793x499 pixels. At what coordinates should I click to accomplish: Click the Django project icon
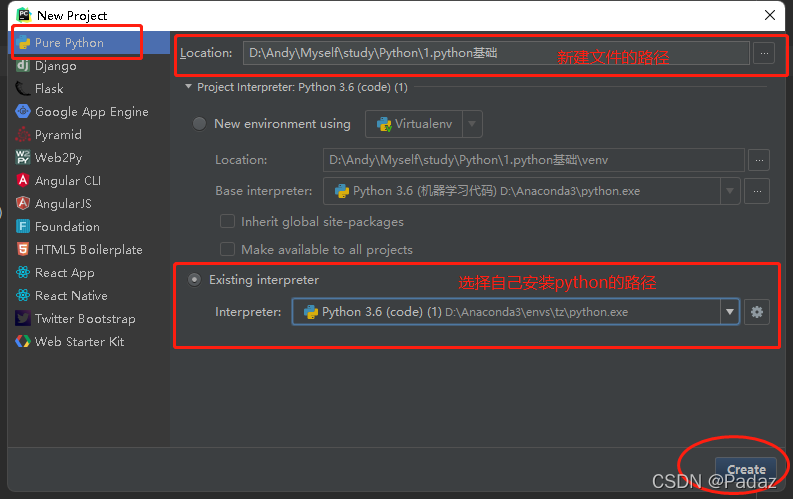23,65
